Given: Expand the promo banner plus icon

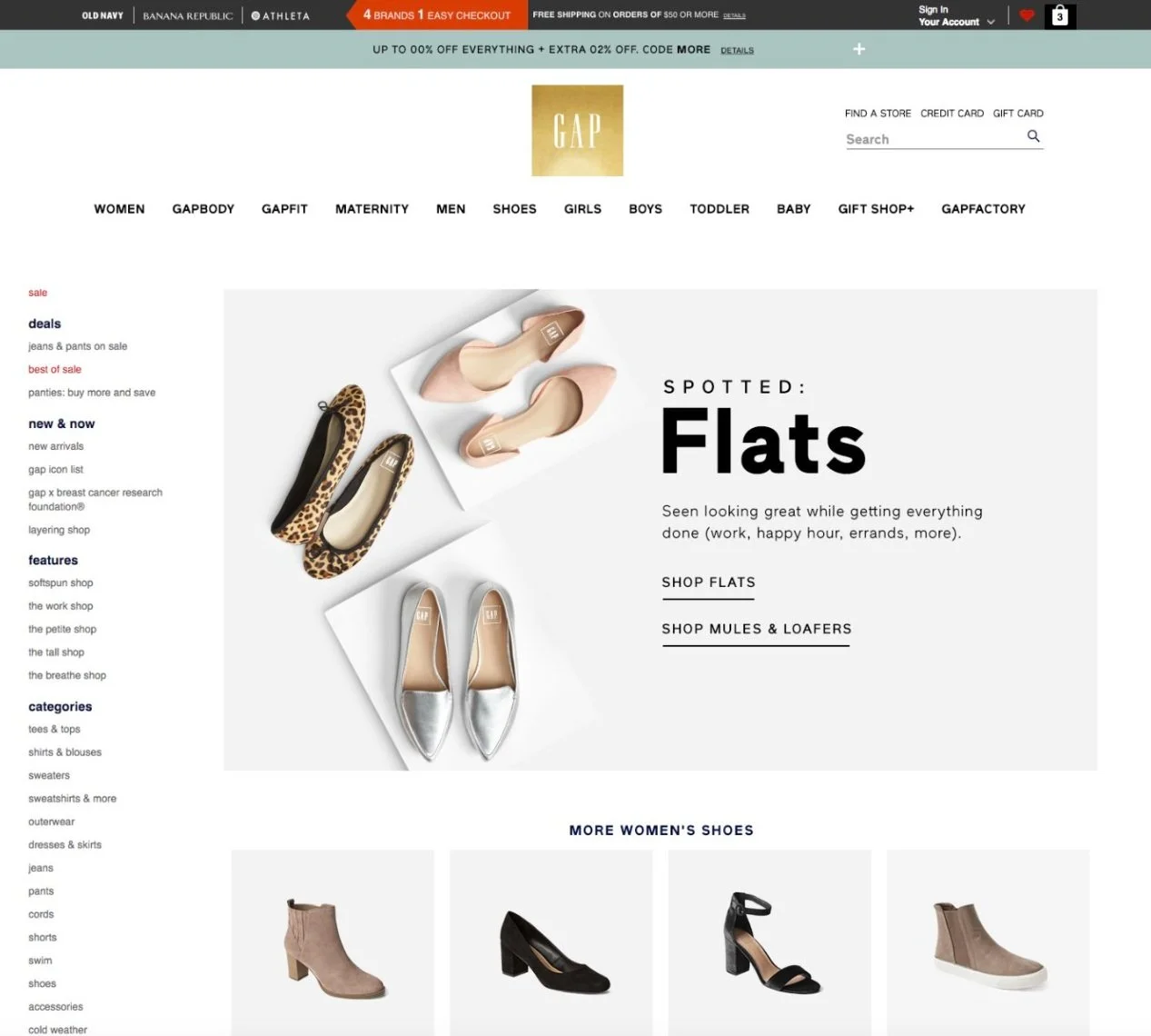Looking at the screenshot, I should (859, 49).
